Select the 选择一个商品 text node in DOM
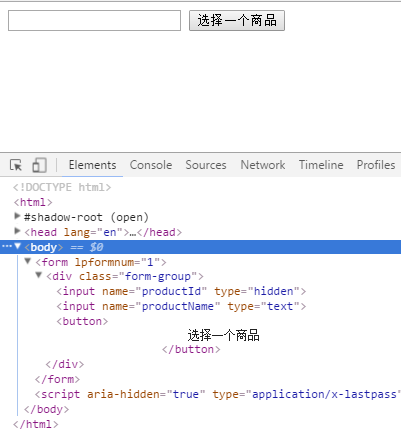Image resolution: width=401 pixels, height=446 pixels. point(223,335)
